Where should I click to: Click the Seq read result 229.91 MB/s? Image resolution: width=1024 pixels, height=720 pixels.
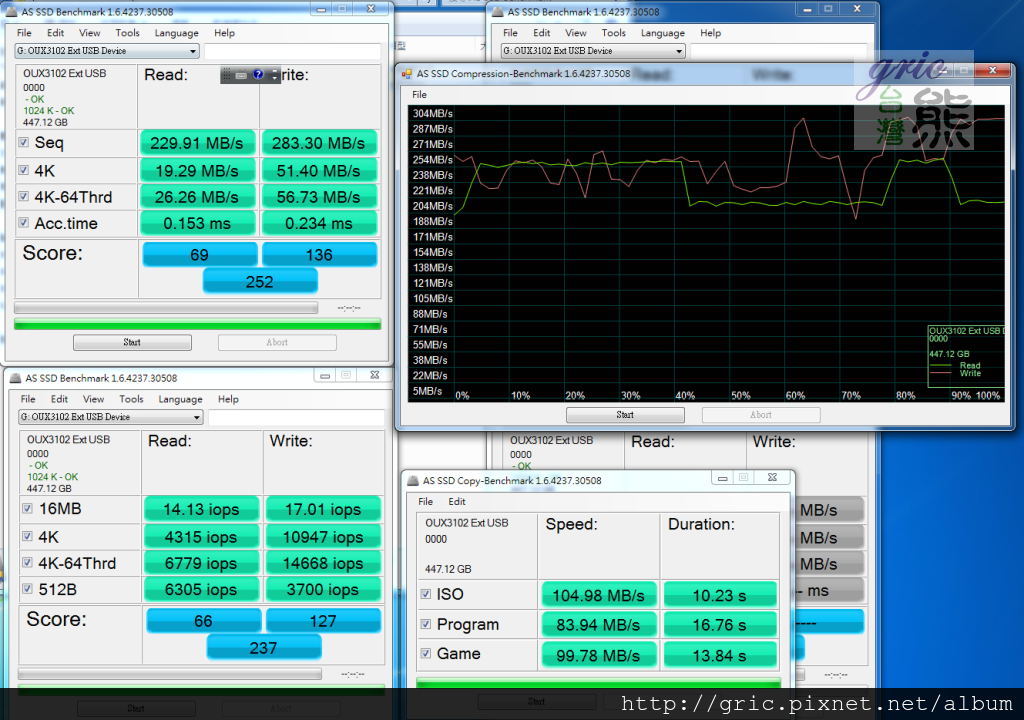point(197,143)
